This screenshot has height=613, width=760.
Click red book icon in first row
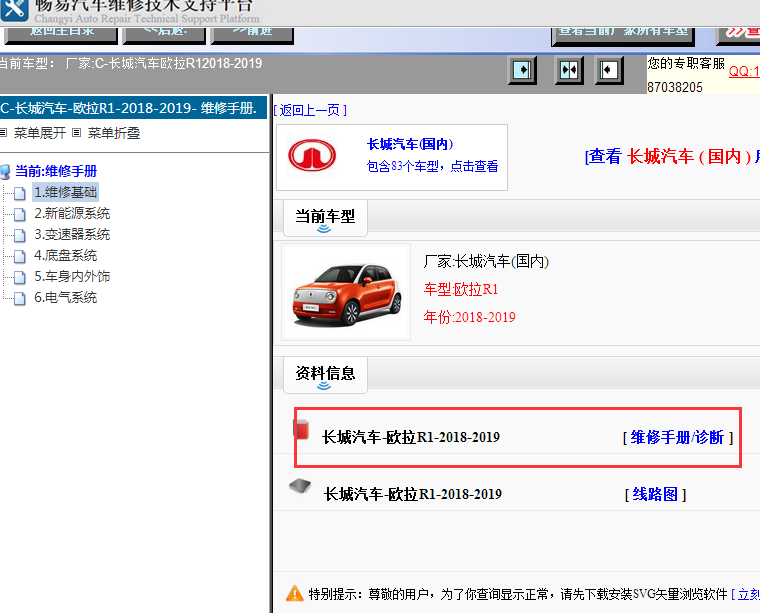pyautogui.click(x=301, y=429)
